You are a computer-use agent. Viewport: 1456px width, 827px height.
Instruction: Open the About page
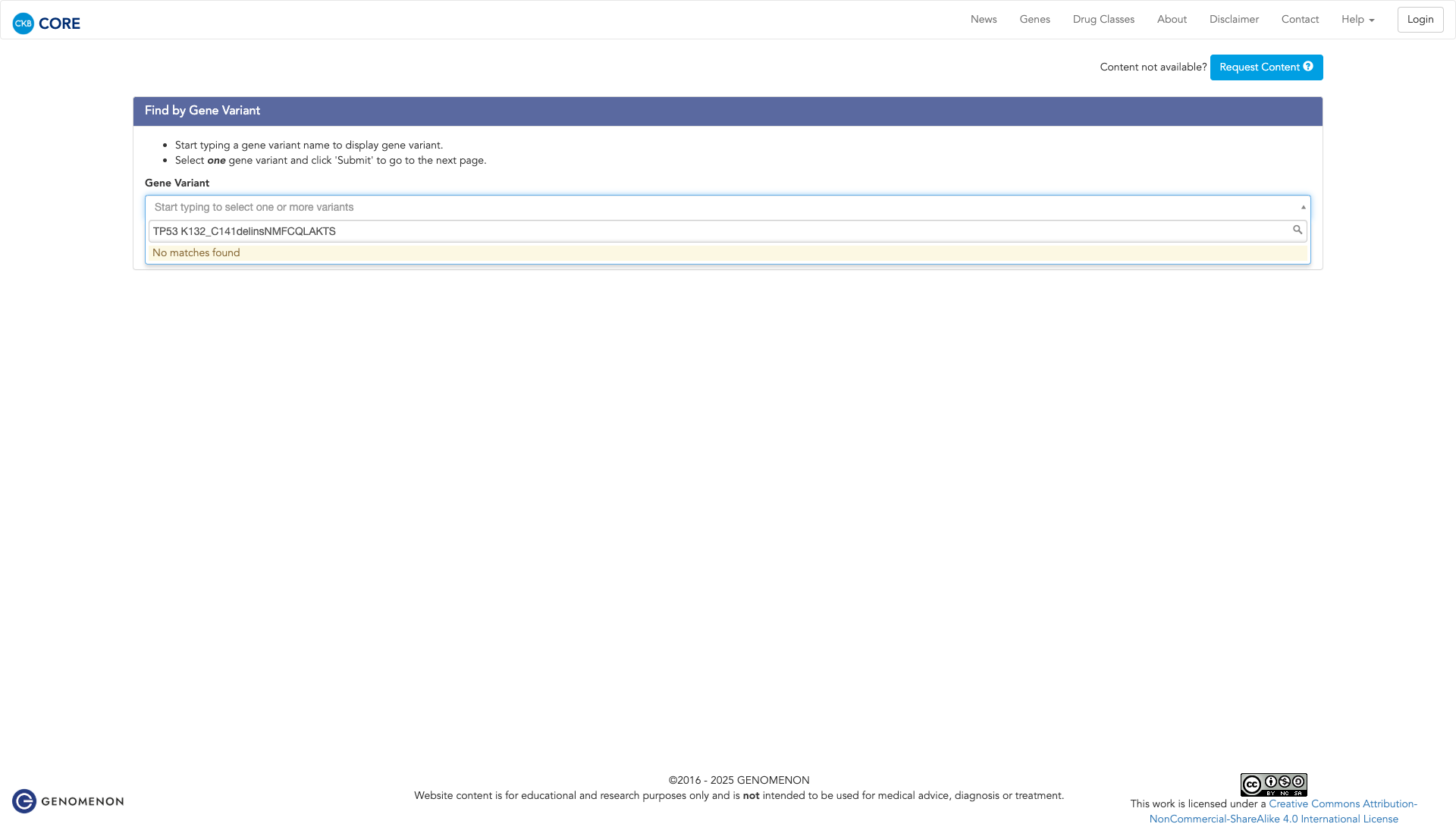(x=1172, y=20)
